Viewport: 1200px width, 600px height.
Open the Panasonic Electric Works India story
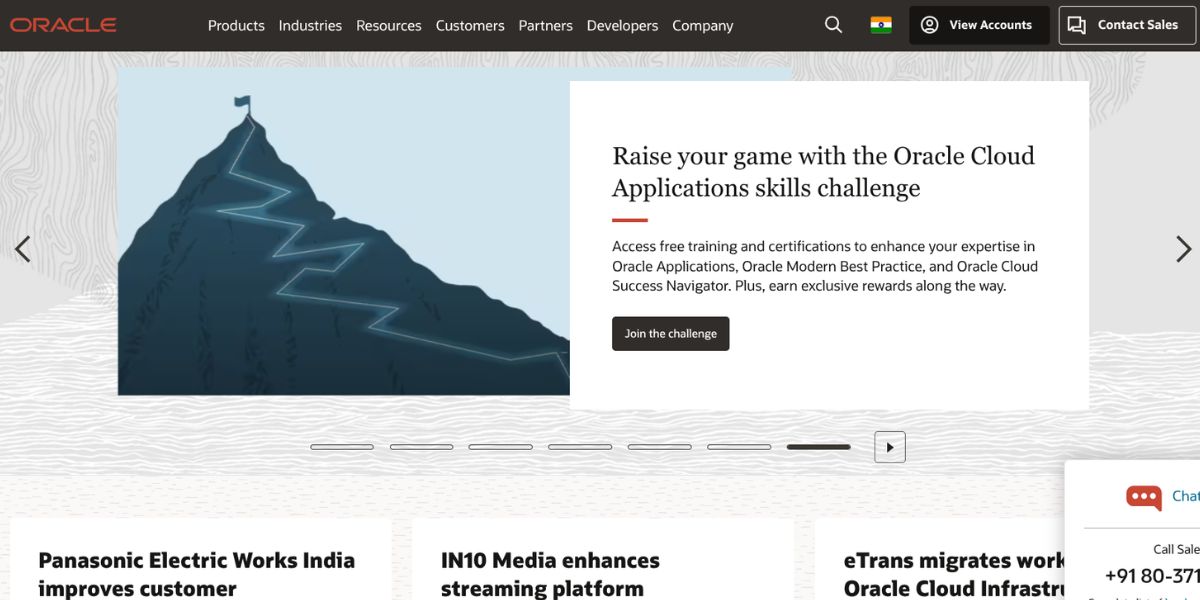(196, 573)
